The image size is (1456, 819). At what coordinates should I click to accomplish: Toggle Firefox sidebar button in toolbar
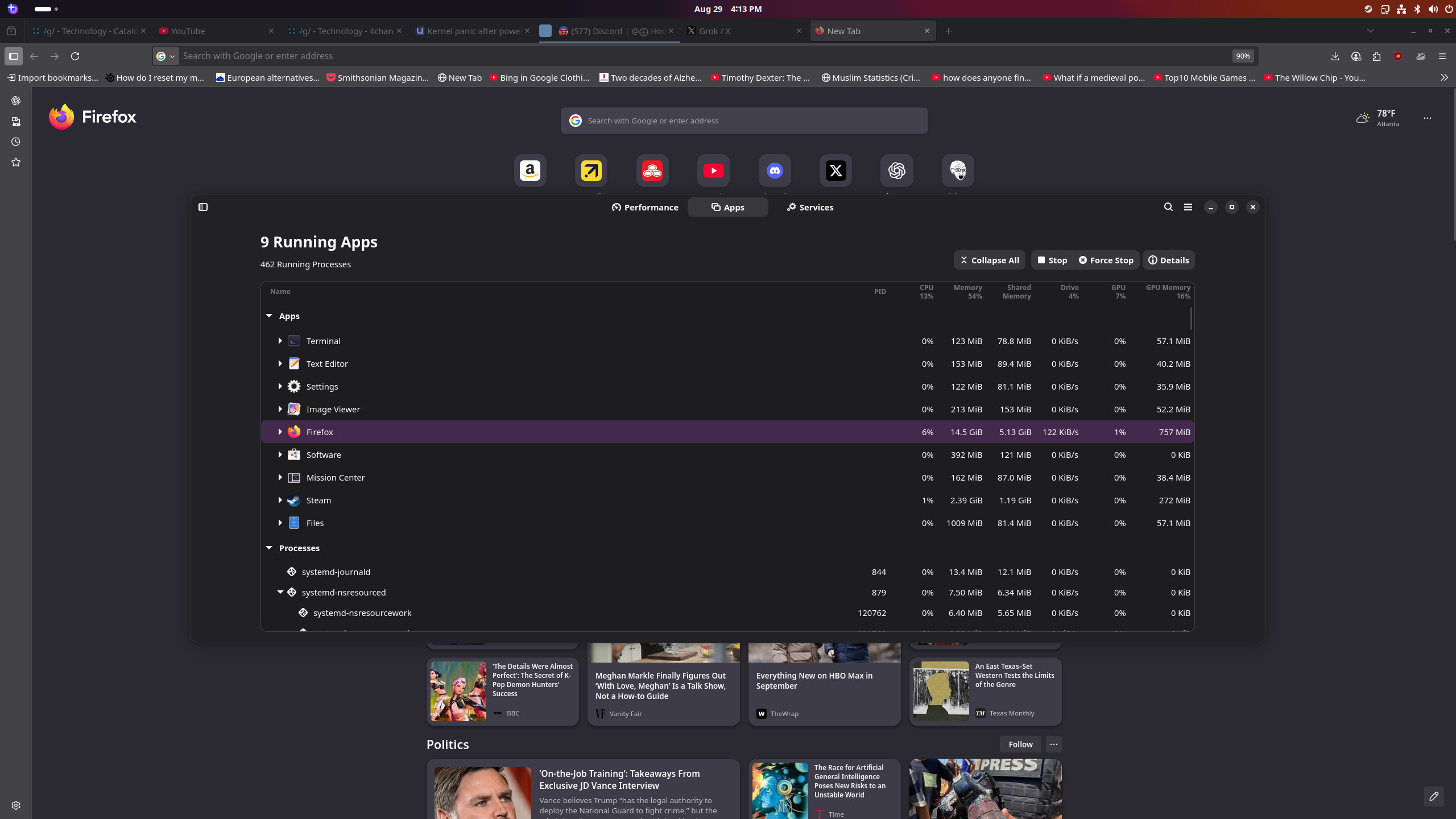pos(14,56)
